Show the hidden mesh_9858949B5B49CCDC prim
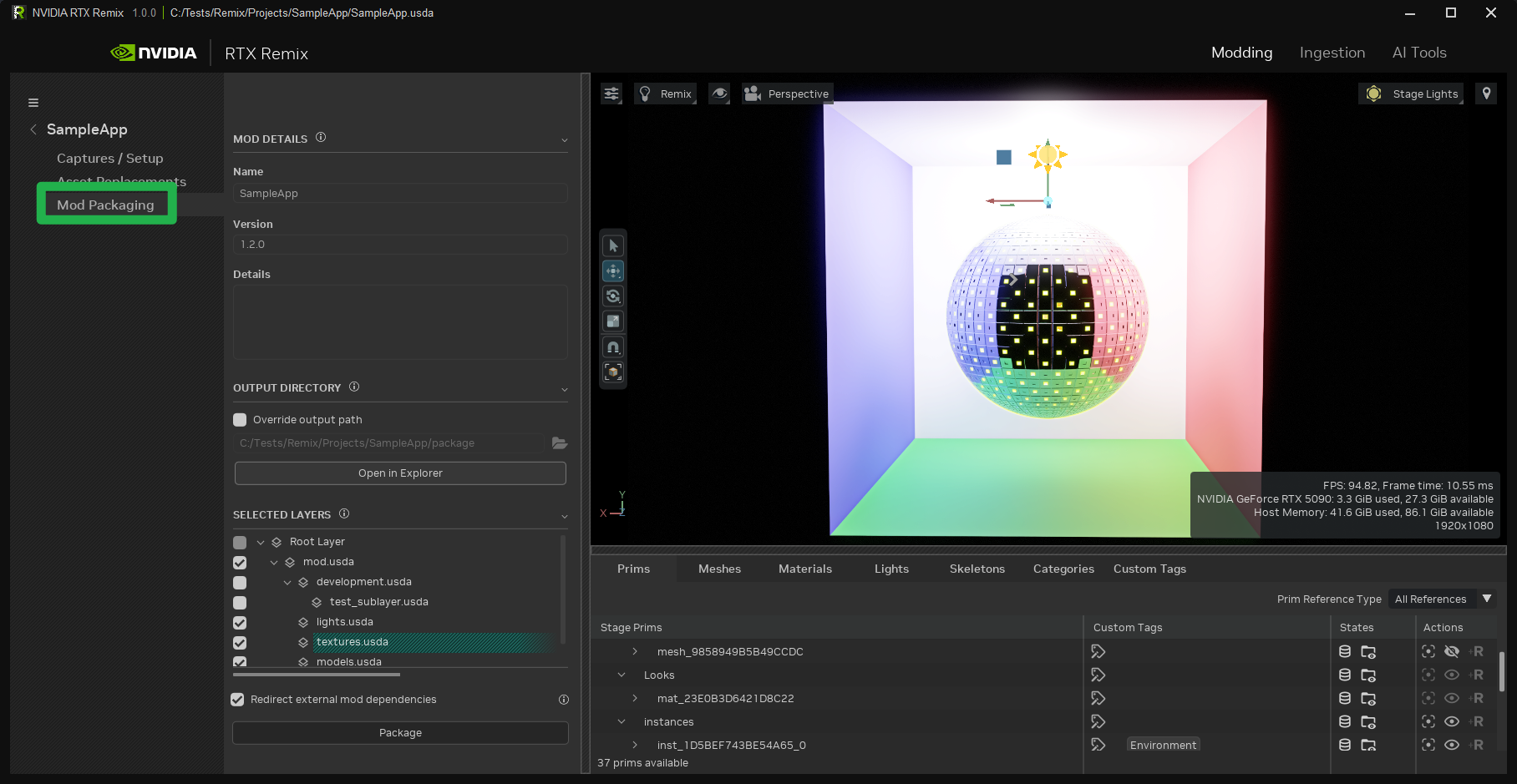The image size is (1517, 784). (x=1452, y=651)
